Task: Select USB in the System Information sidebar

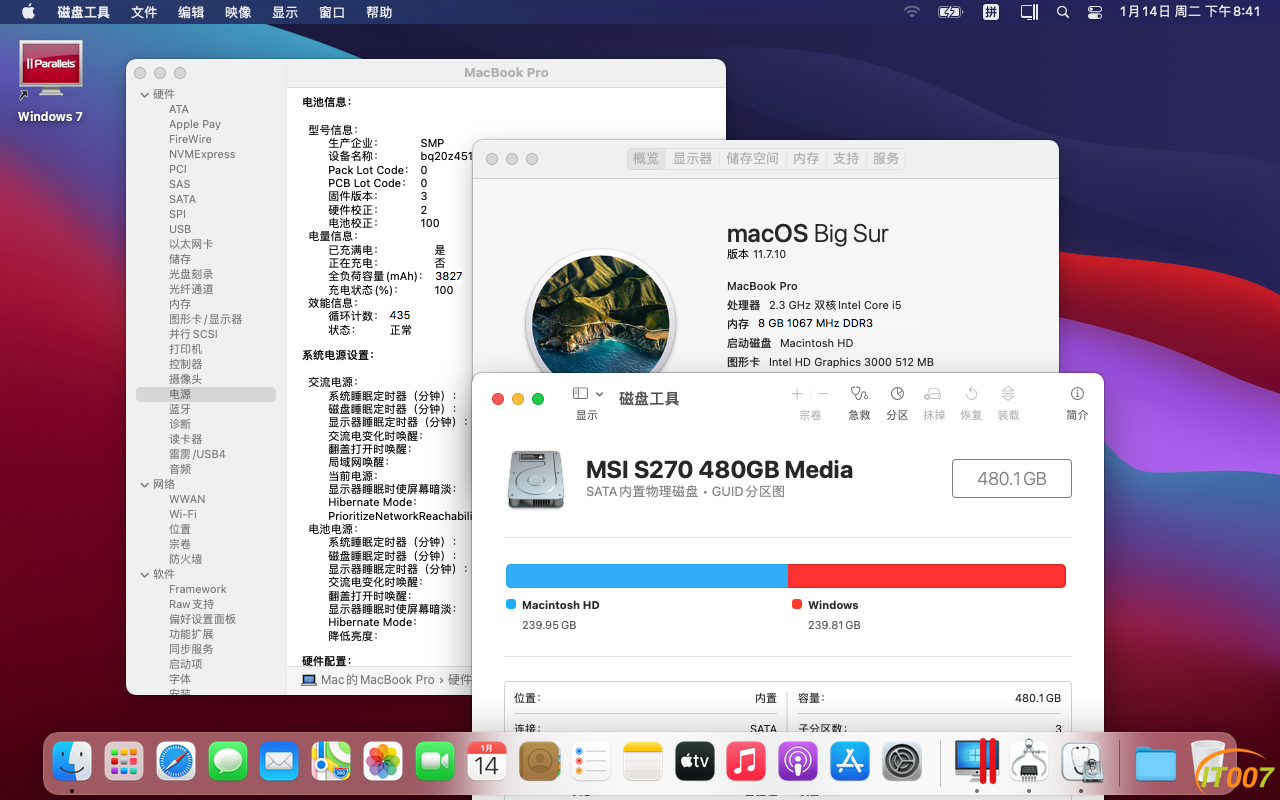Action: 180,229
